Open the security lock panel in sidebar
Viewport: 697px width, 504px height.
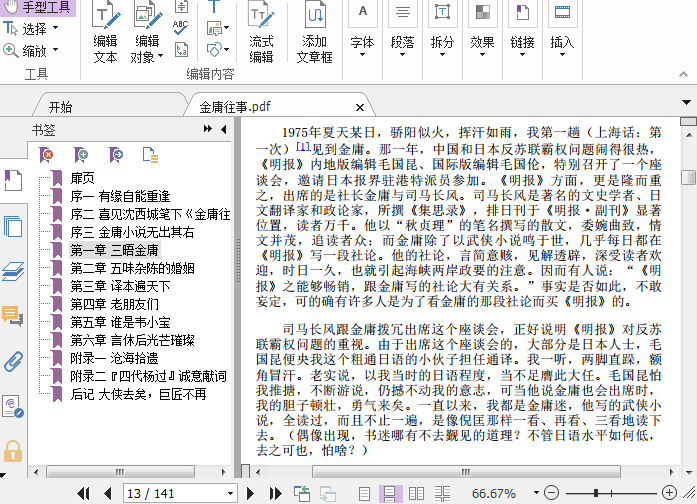pyautogui.click(x=13, y=451)
